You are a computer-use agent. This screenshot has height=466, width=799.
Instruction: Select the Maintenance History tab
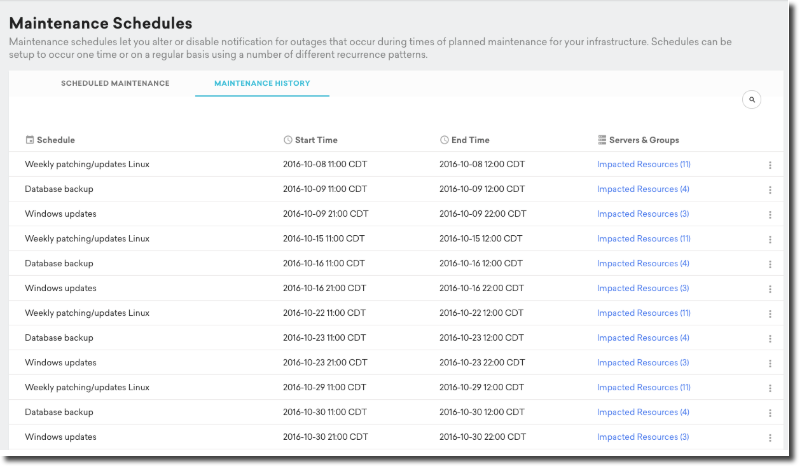(x=262, y=84)
